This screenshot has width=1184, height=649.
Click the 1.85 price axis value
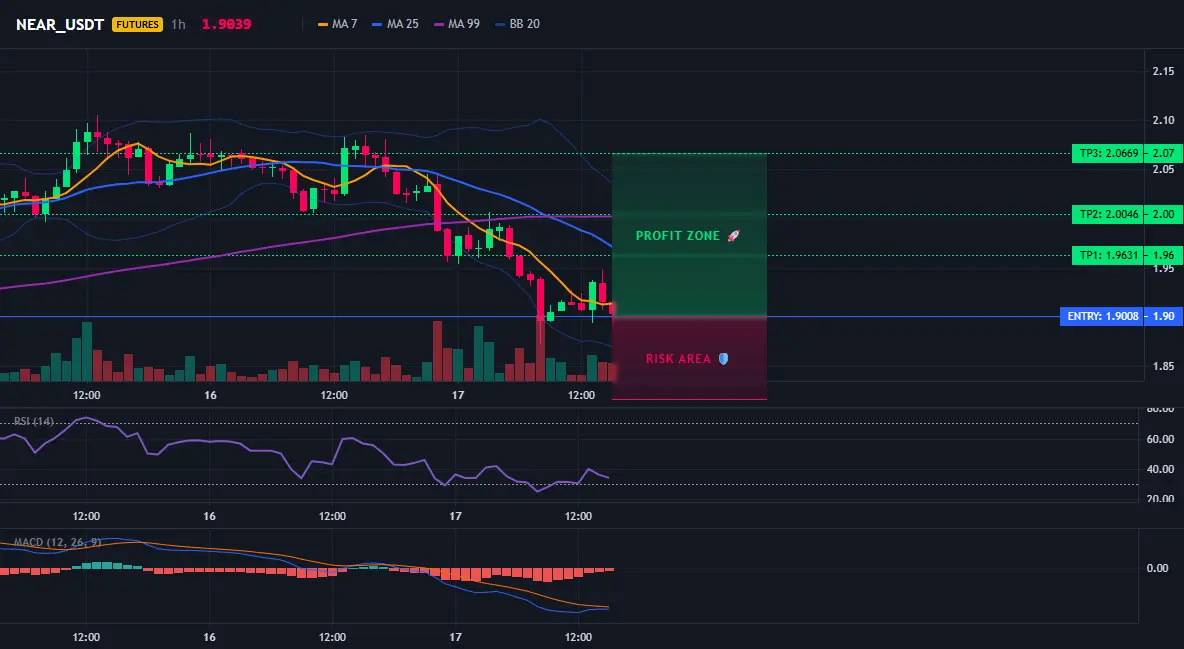pos(1163,367)
